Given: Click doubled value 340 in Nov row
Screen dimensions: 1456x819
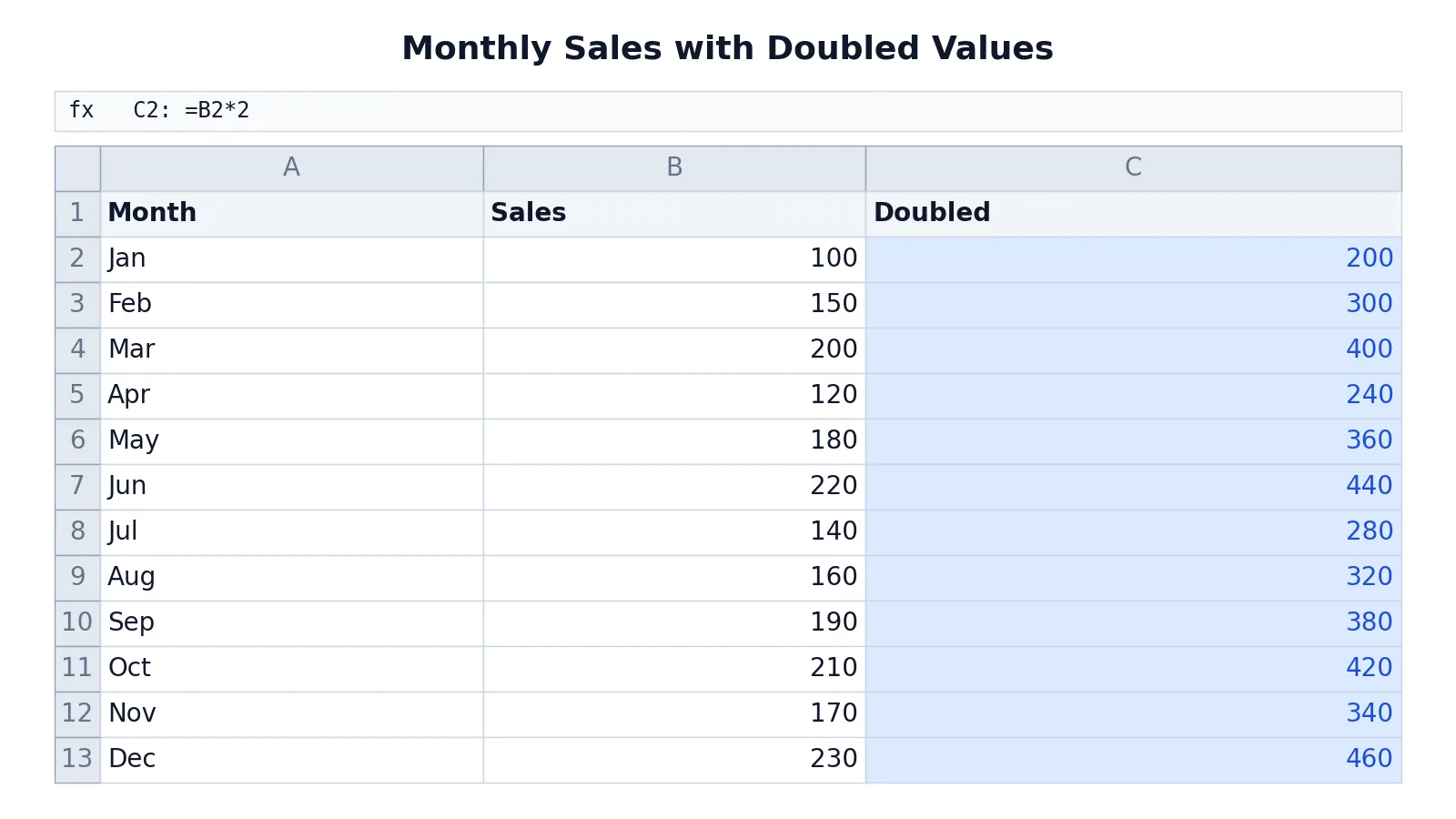Looking at the screenshot, I should (x=1133, y=714).
